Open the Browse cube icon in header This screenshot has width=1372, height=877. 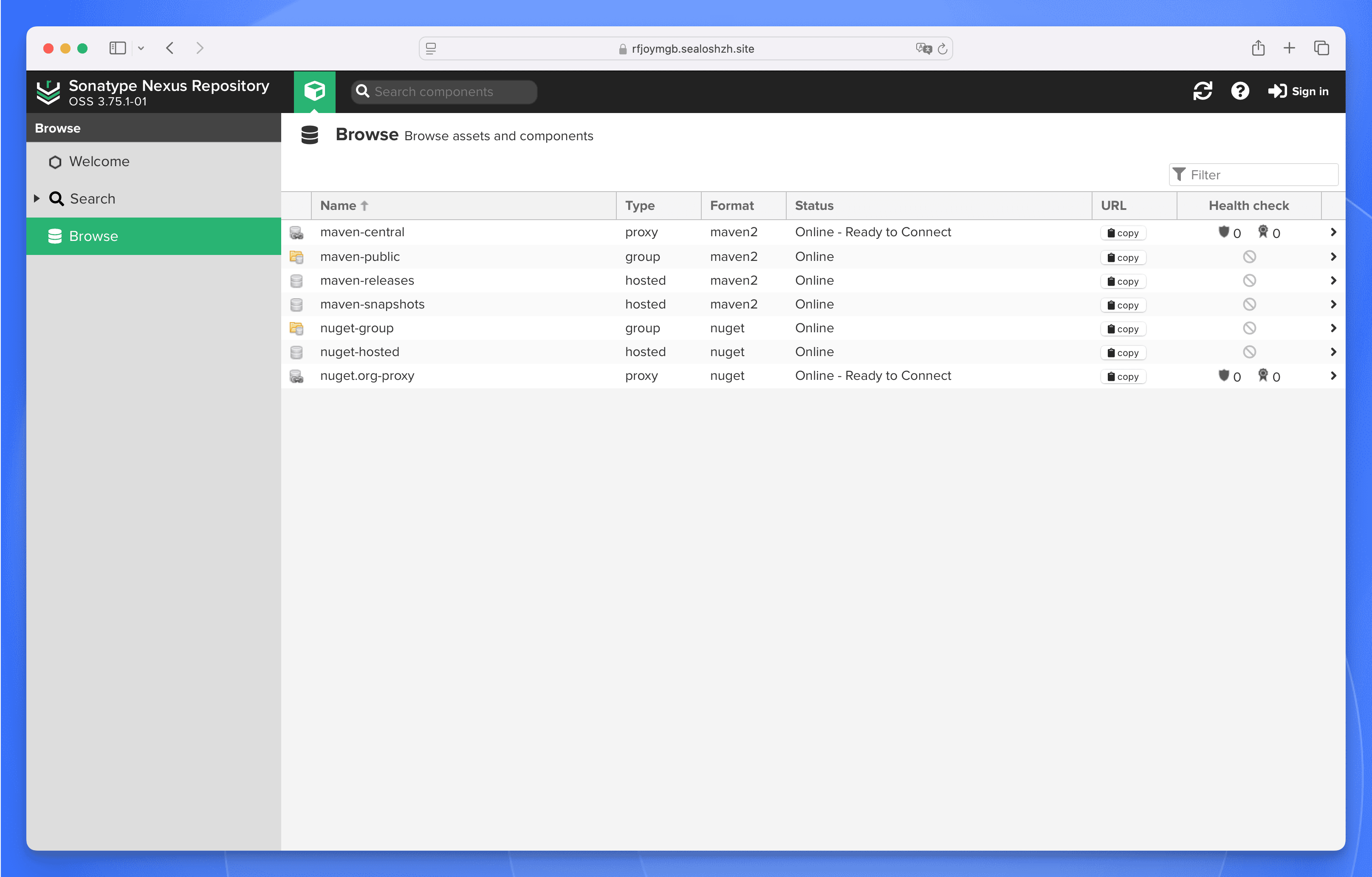point(314,91)
